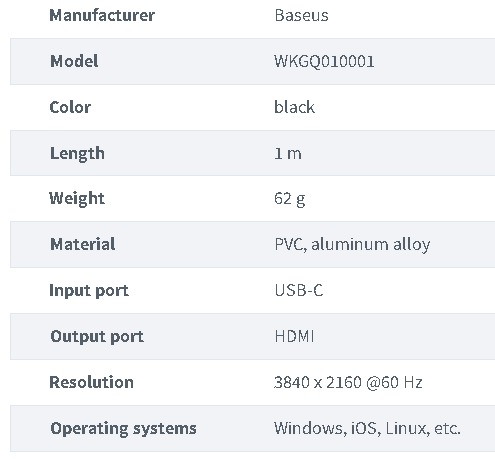Select model number WKGQ010001

[x=324, y=61]
